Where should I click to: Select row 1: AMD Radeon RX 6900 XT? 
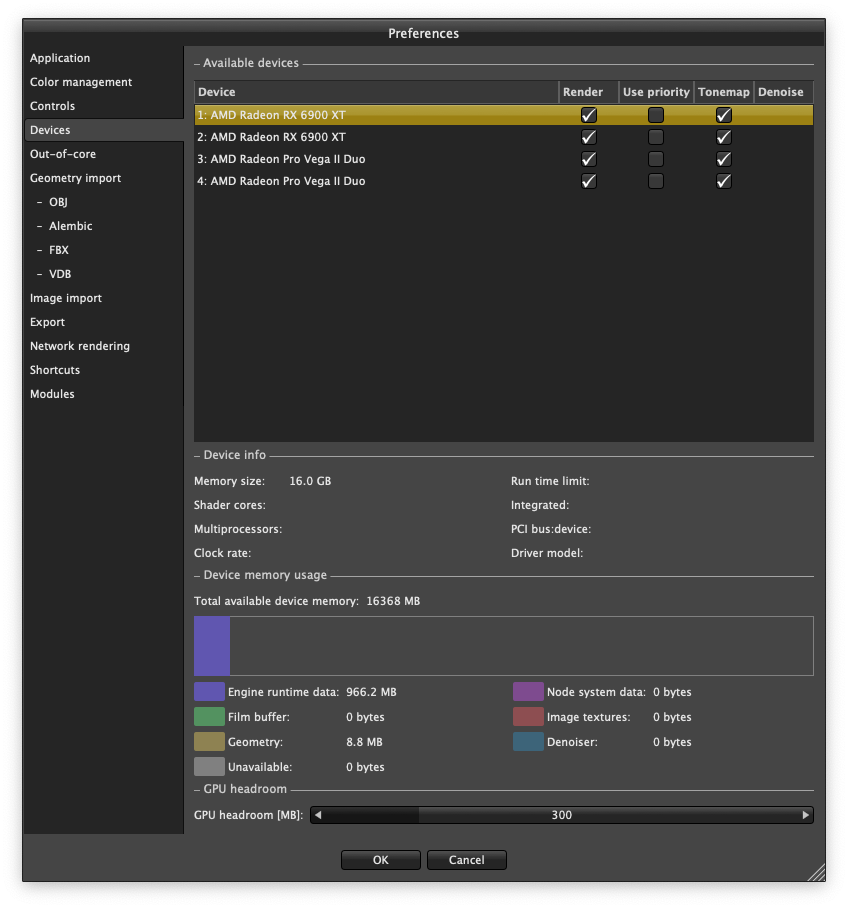point(503,115)
